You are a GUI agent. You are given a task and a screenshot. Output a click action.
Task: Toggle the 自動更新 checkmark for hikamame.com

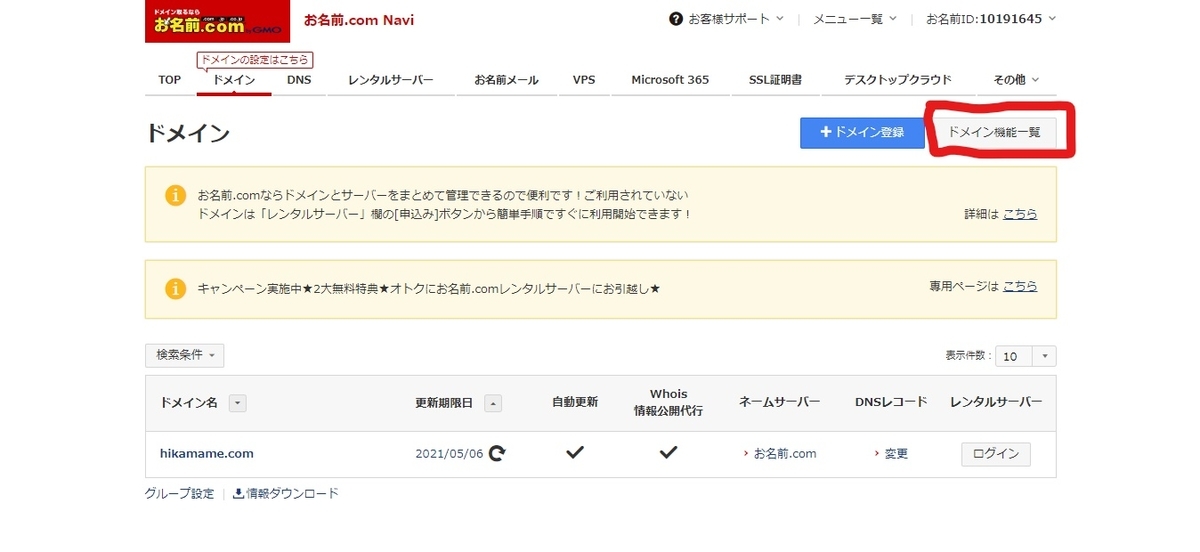click(x=575, y=453)
